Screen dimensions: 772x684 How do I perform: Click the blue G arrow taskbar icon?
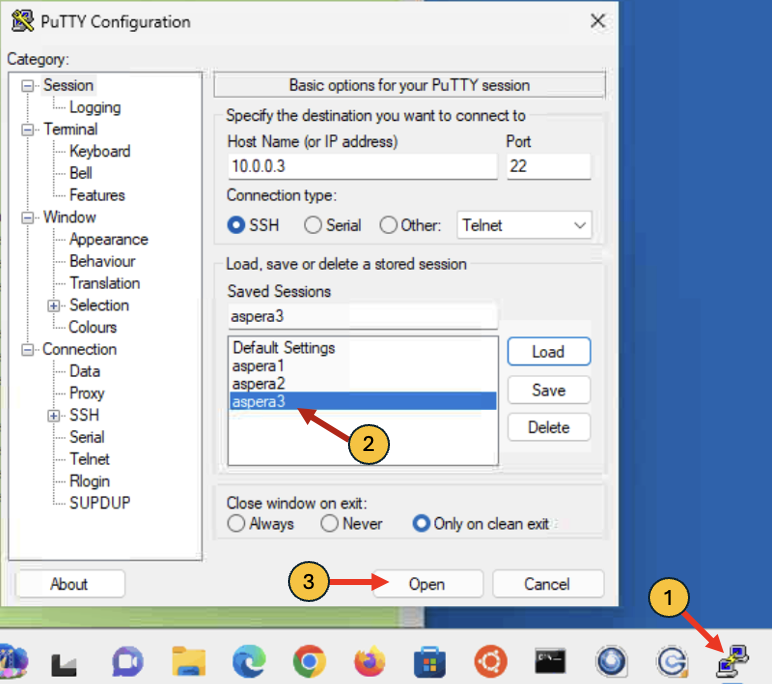(672, 661)
